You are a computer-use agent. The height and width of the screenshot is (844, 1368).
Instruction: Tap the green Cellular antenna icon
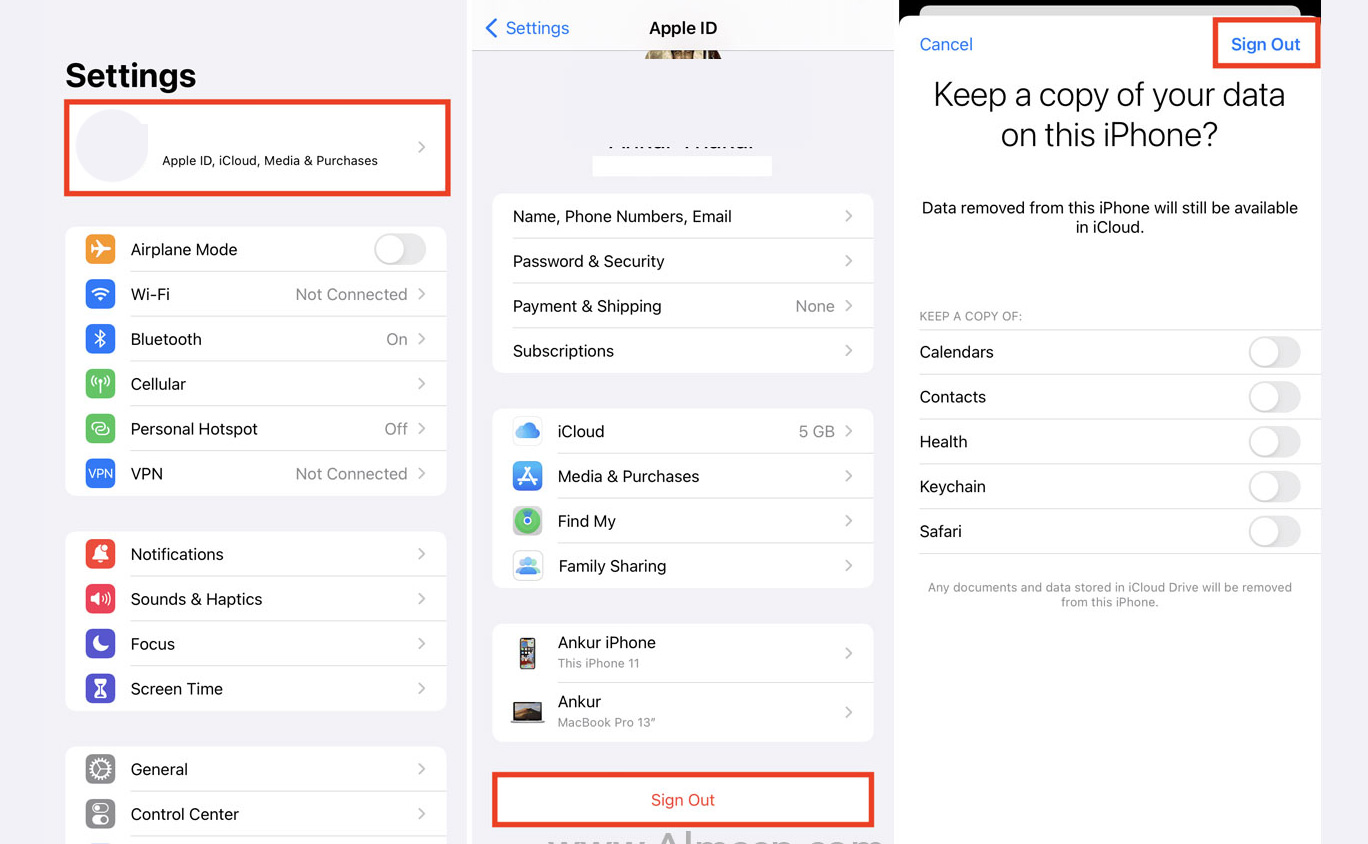click(x=100, y=384)
